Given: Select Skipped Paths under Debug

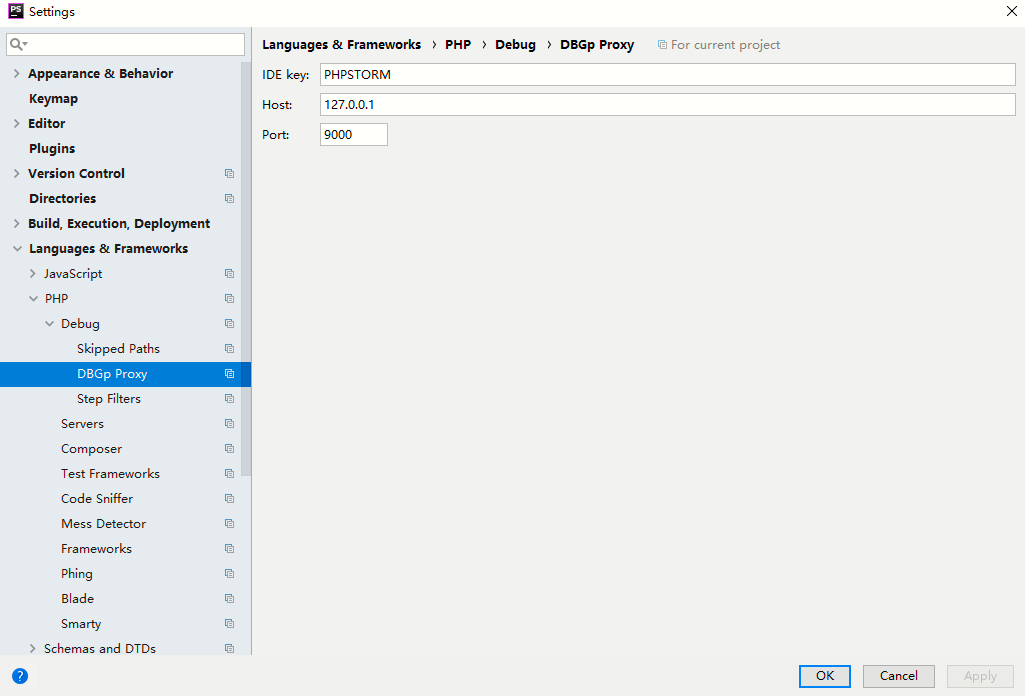Looking at the screenshot, I should [x=118, y=349].
